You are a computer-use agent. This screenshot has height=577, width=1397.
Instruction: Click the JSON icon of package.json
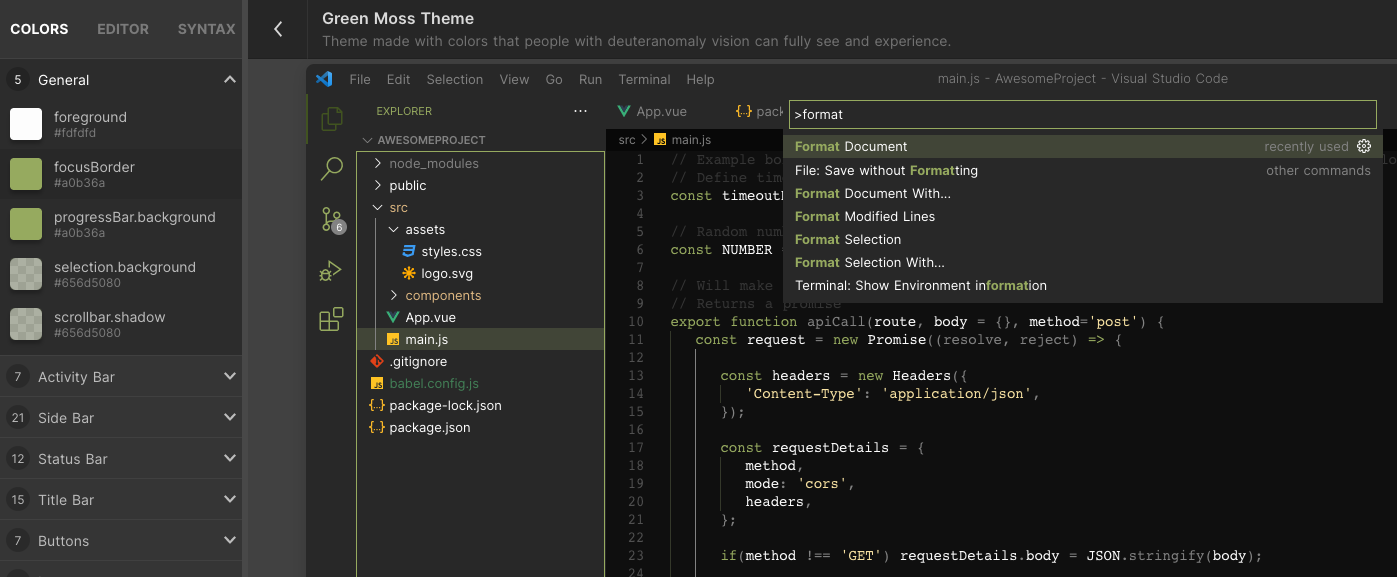[x=377, y=427]
